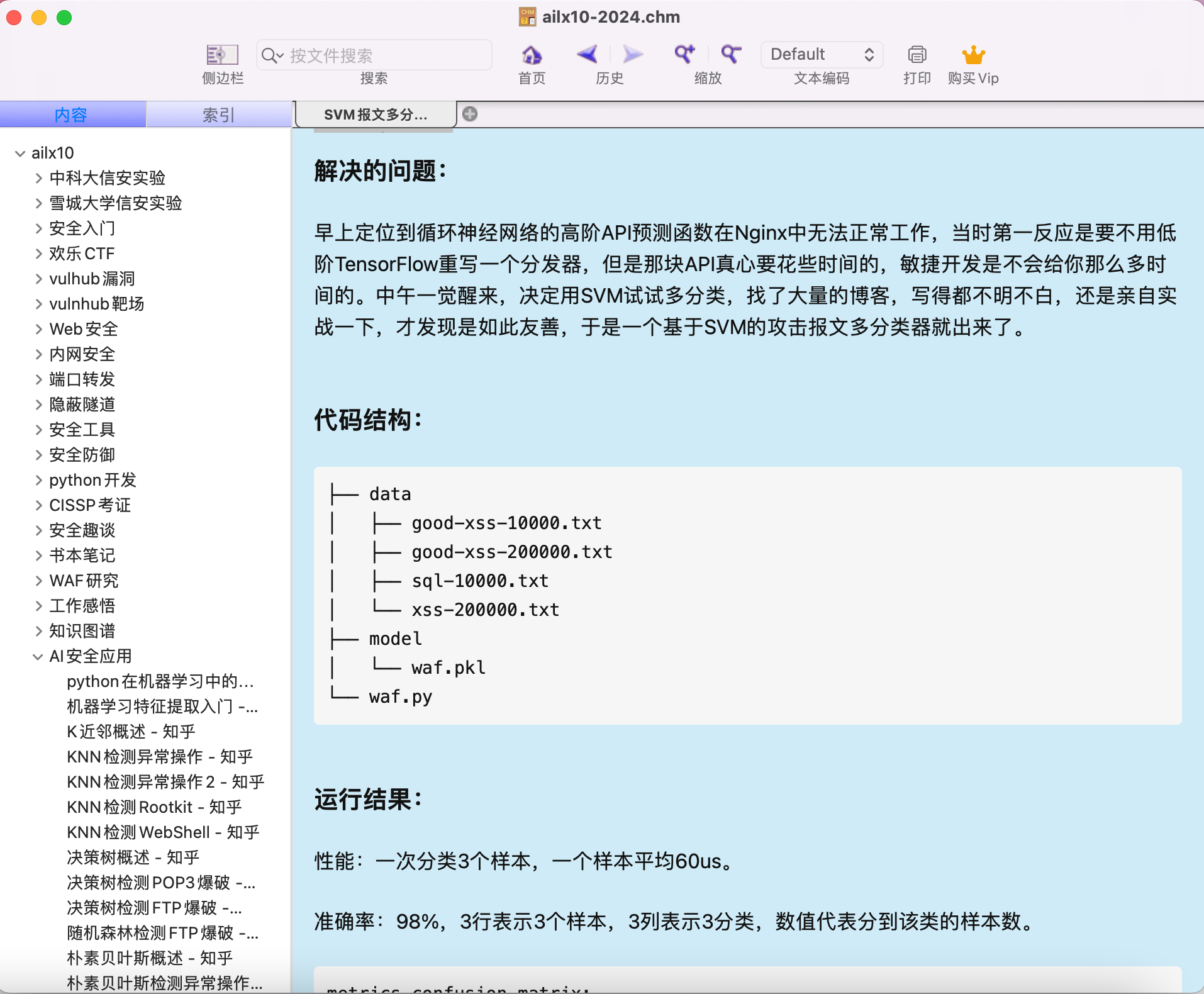Screen dimensions: 1204x994
Task: Go forward using the history forward arrow
Action: (x=632, y=55)
